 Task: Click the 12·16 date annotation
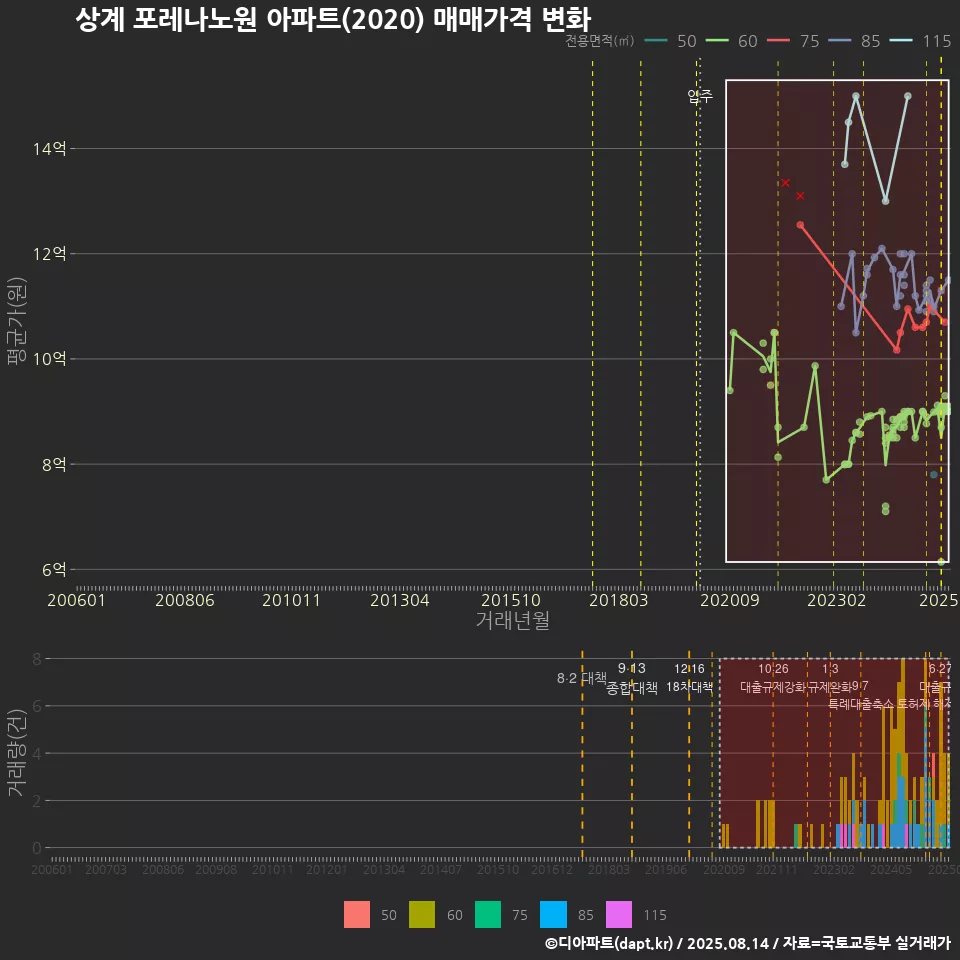click(689, 669)
